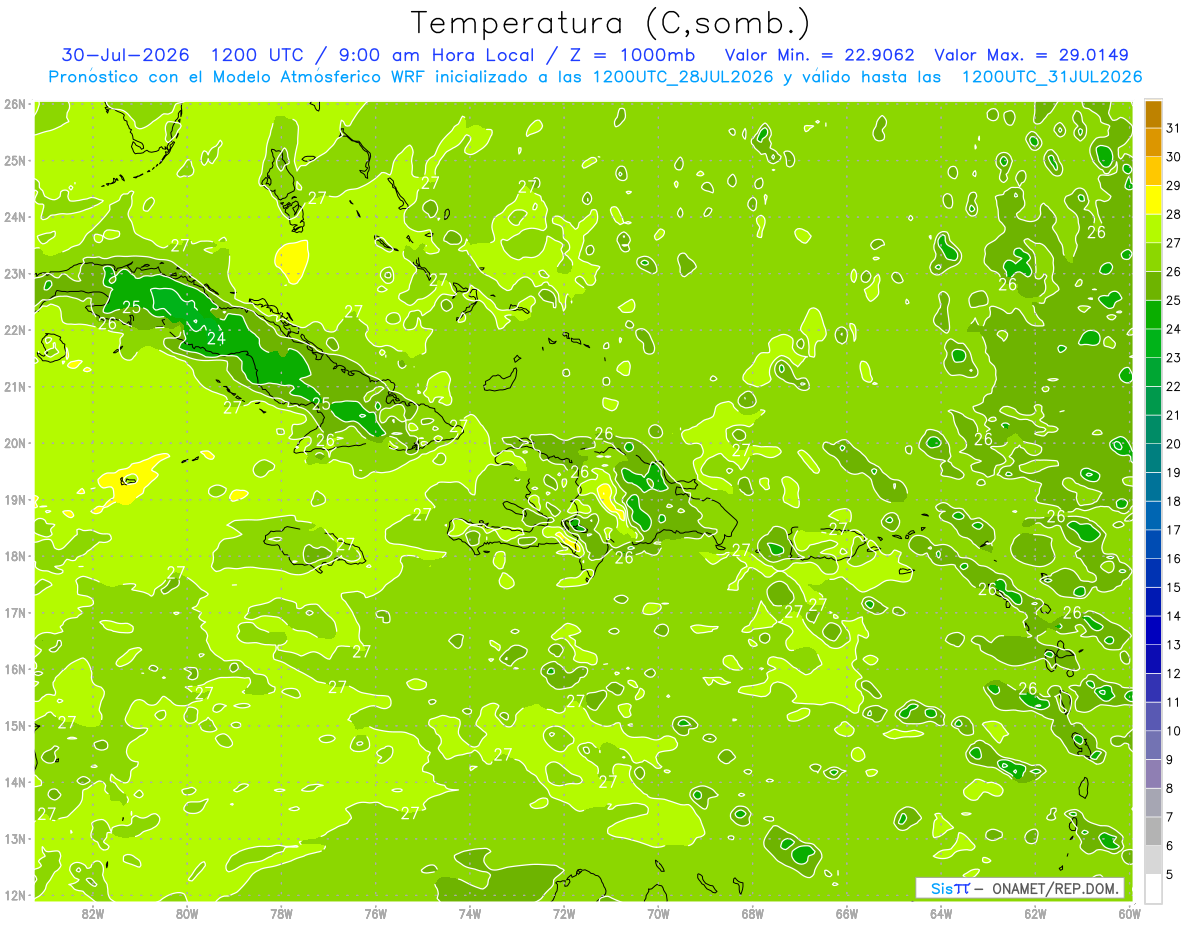Viewport: 1200px width, 927px height.
Task: Select "Valor Min. = 22.9062" text
Action: (820, 55)
